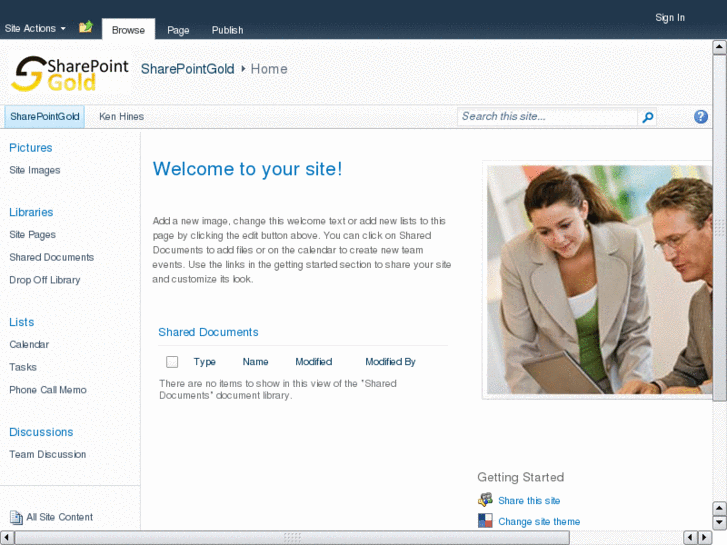Image resolution: width=727 pixels, height=545 pixels.
Task: Open the blue Help question icon
Action: [701, 116]
